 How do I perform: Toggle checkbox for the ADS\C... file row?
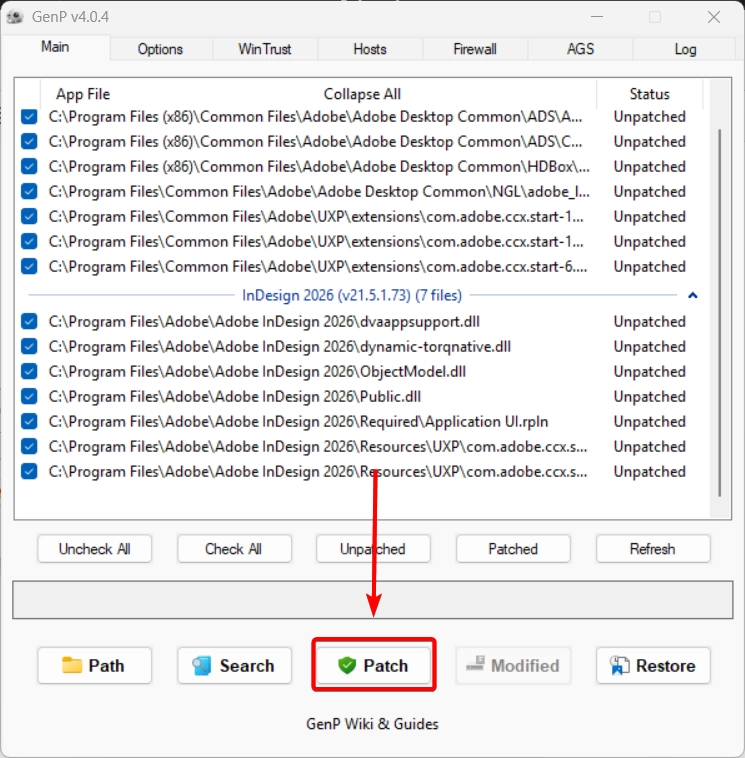[x=29, y=142]
